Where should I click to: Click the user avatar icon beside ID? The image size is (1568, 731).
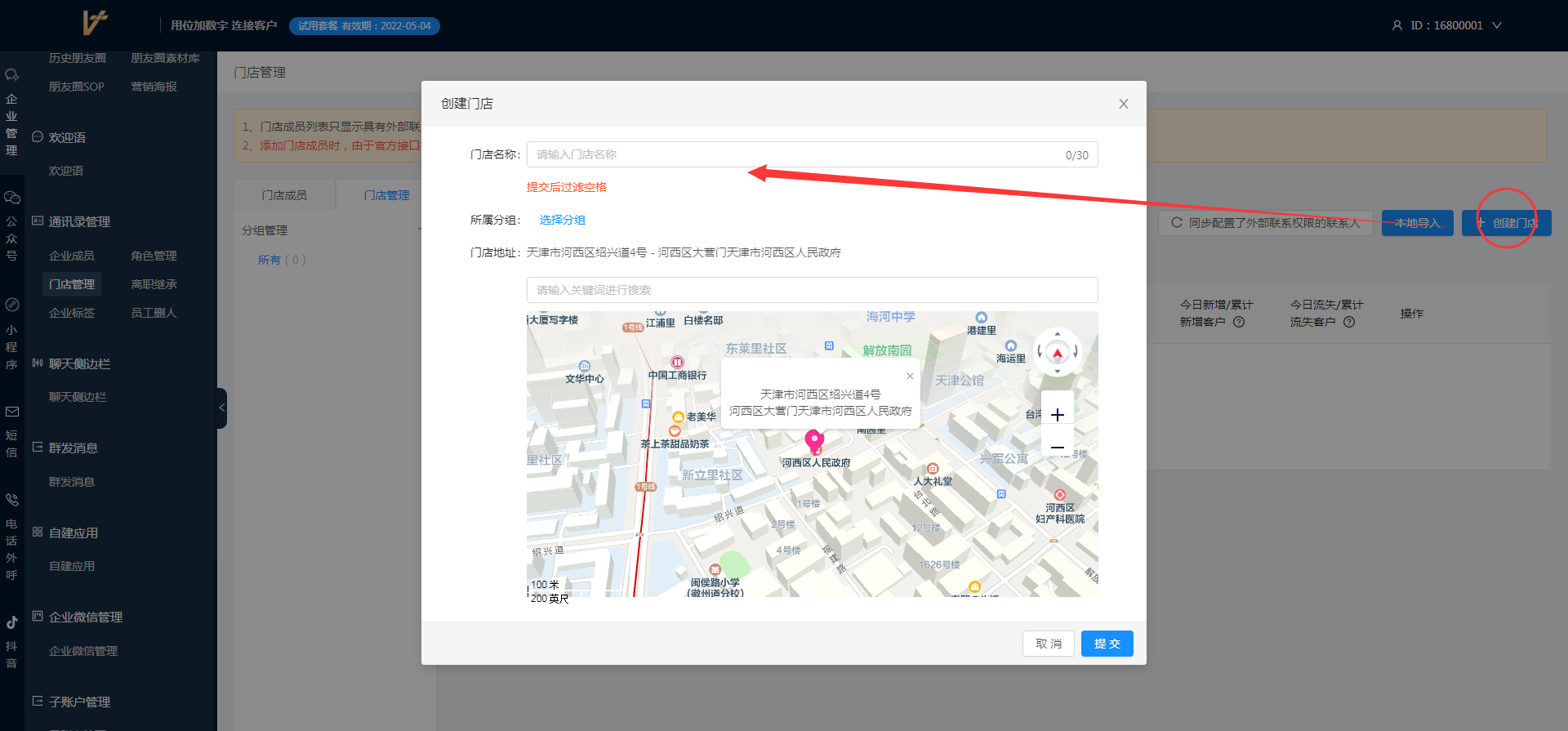pyautogui.click(x=1397, y=25)
